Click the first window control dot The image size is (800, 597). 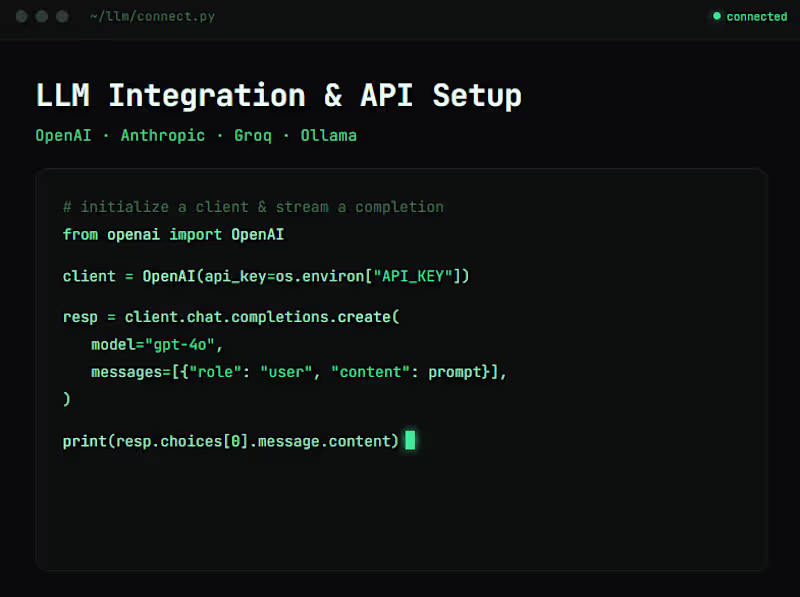(21, 16)
